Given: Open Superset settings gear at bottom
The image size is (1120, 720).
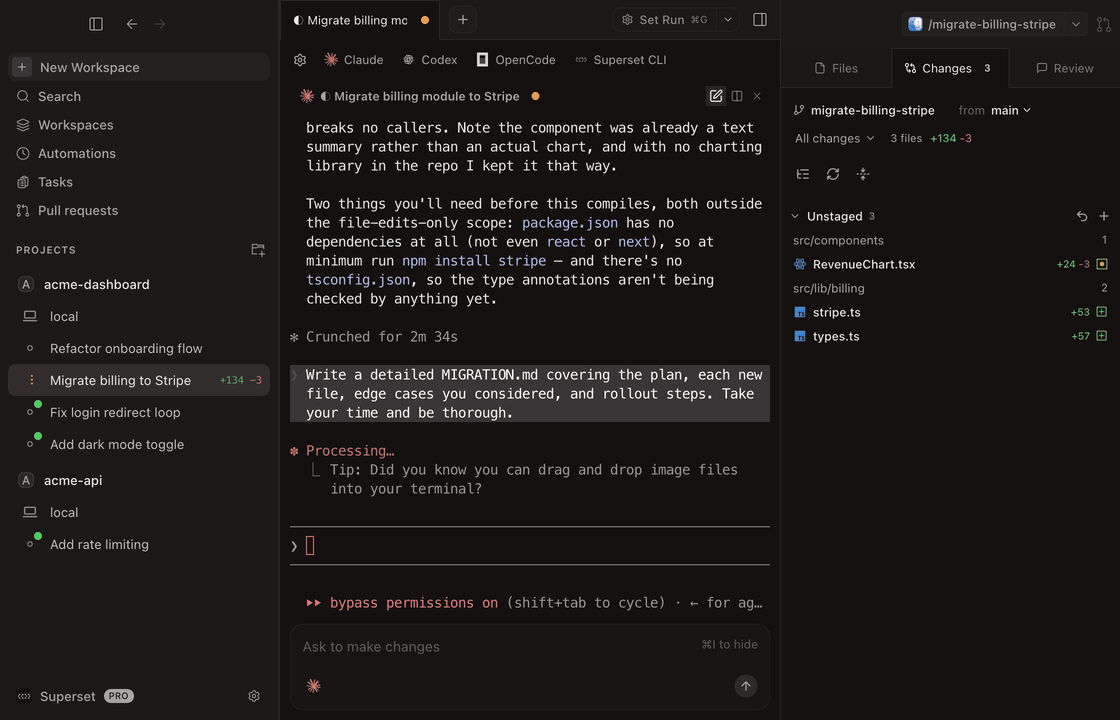Looking at the screenshot, I should tap(254, 696).
